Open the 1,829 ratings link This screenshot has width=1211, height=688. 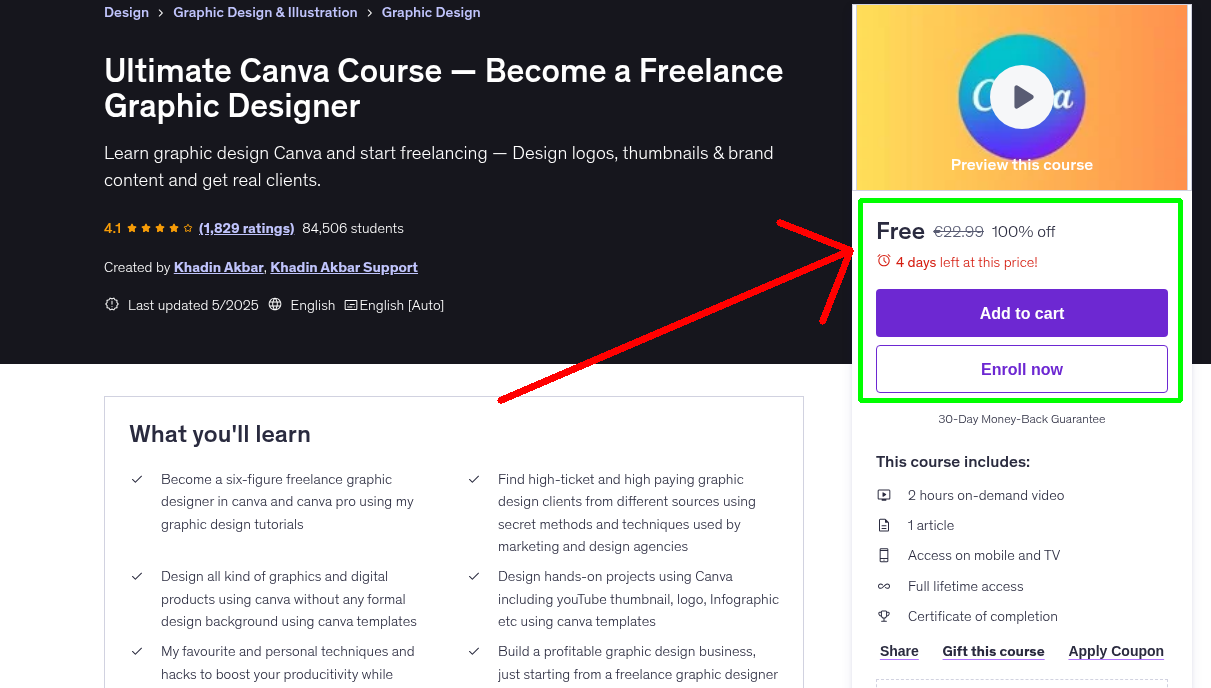[x=247, y=228]
